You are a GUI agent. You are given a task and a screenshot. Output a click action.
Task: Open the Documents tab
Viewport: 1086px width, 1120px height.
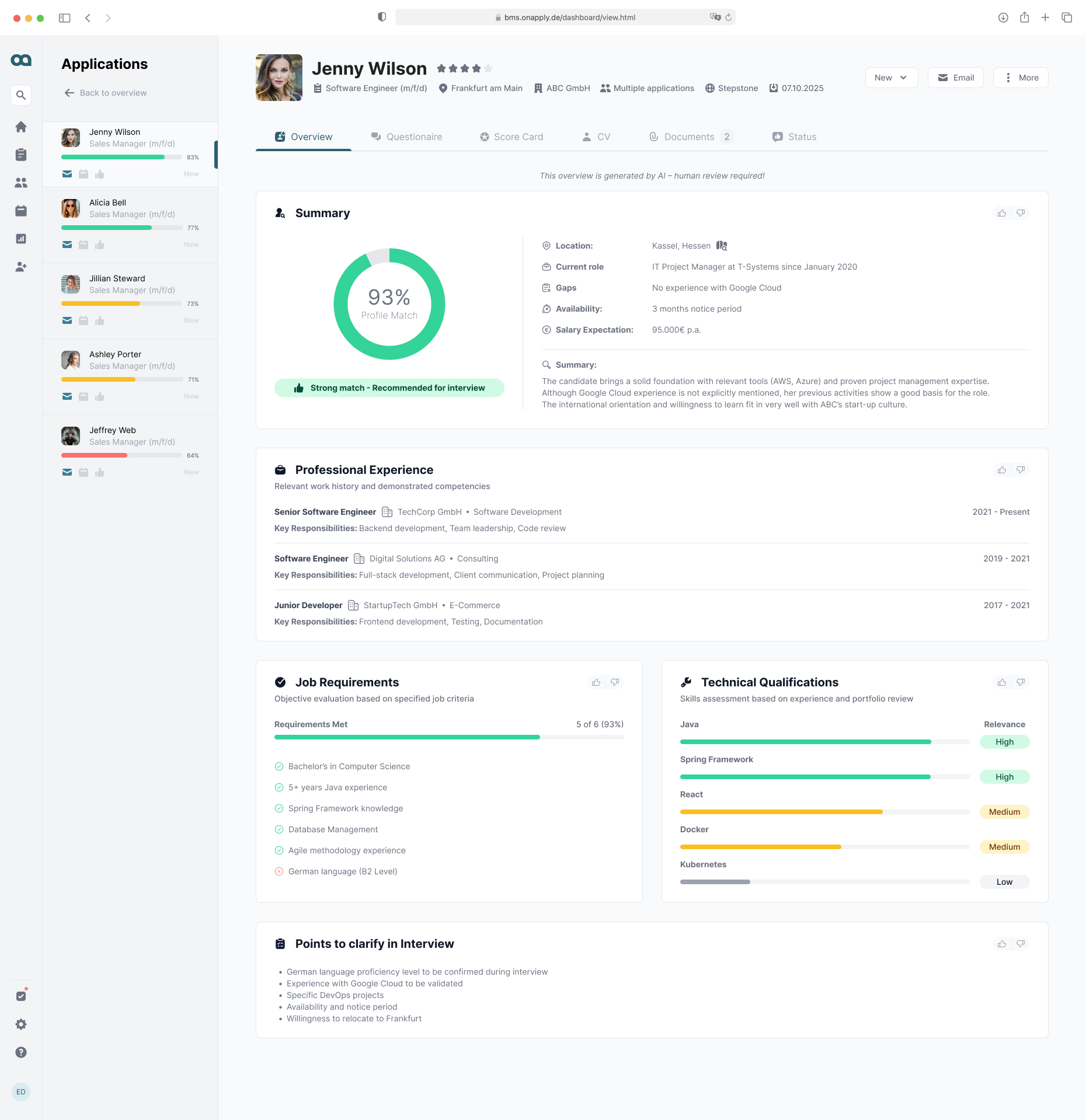coord(691,137)
